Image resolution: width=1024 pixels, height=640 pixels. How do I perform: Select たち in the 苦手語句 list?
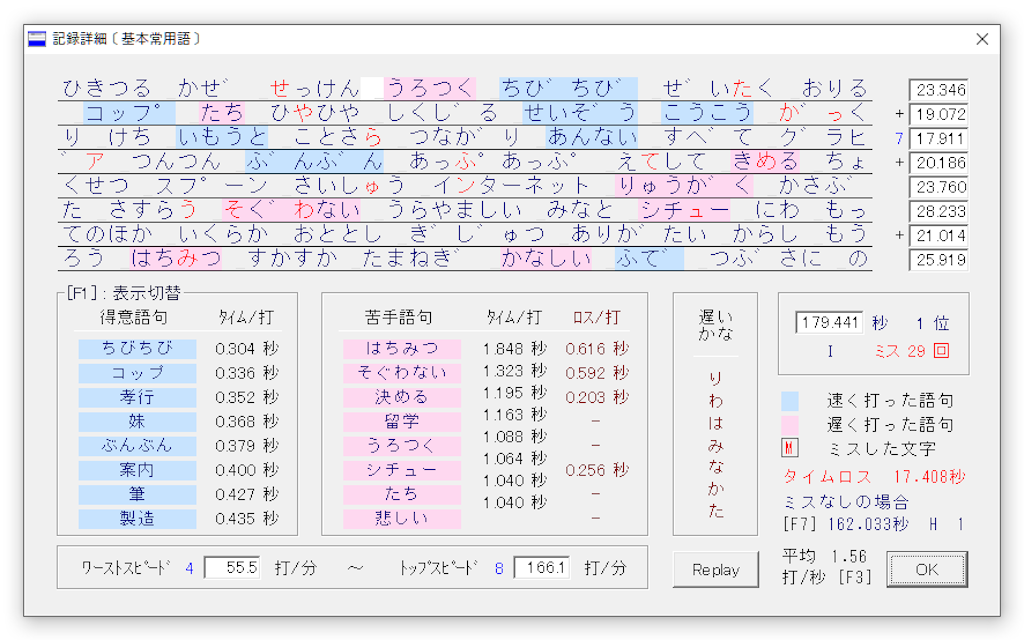tap(402, 494)
